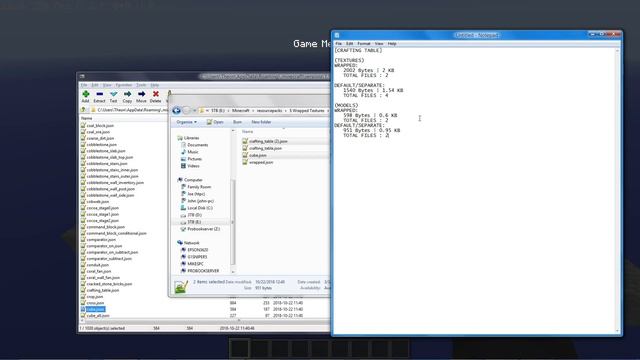Click Burn in Explorer toolbar
This screenshot has width=640, height=360.
237,122
